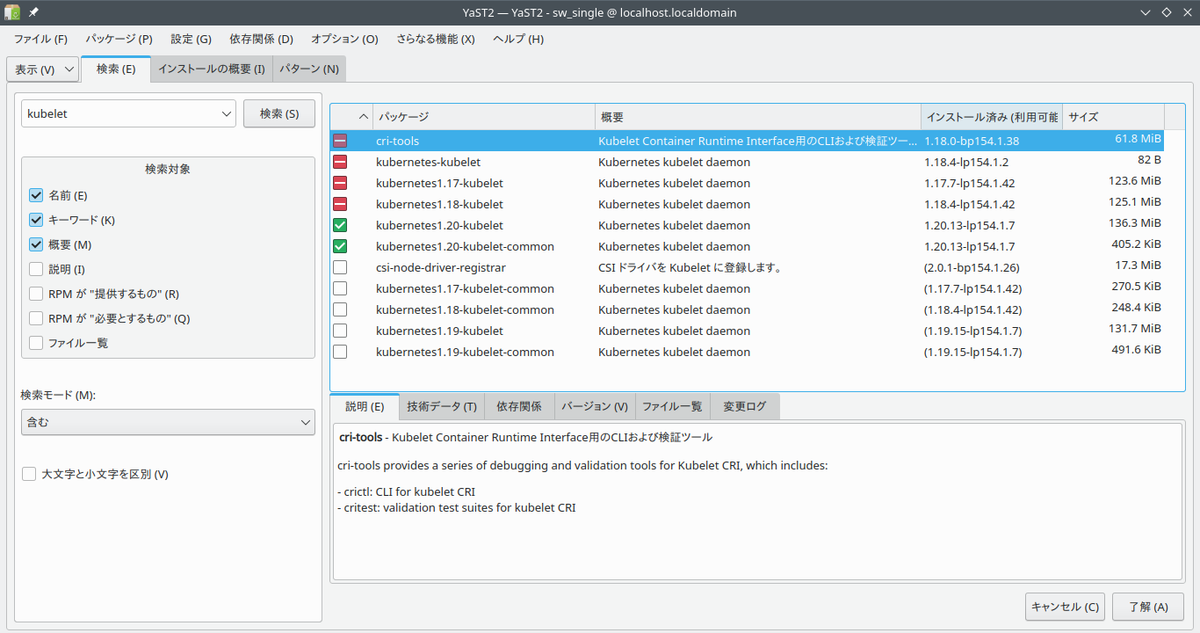
Task: Select the 変更ログ details tab
Action: (x=745, y=407)
